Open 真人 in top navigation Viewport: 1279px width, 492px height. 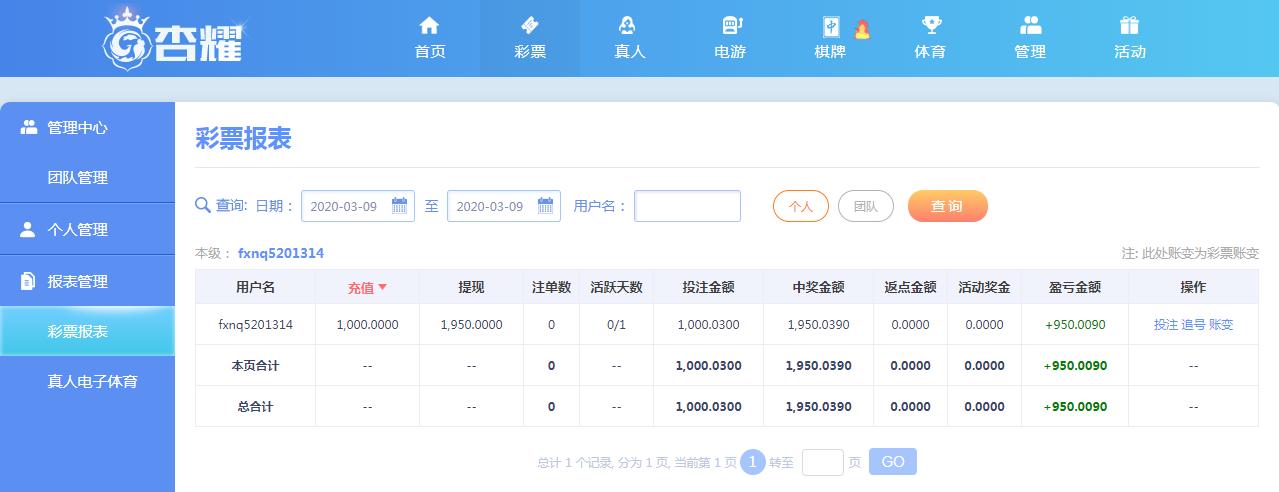click(x=630, y=38)
